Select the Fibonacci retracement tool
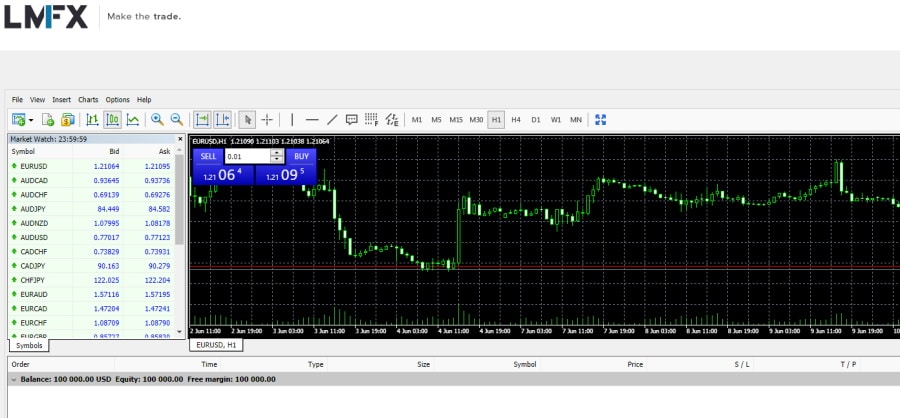 [372, 119]
